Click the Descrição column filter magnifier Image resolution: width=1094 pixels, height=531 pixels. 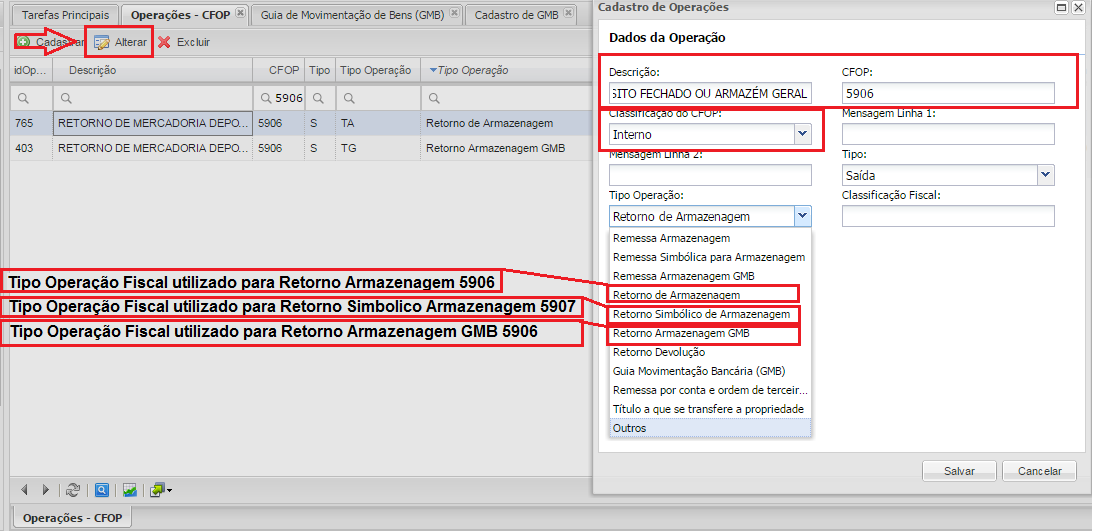coord(67,98)
